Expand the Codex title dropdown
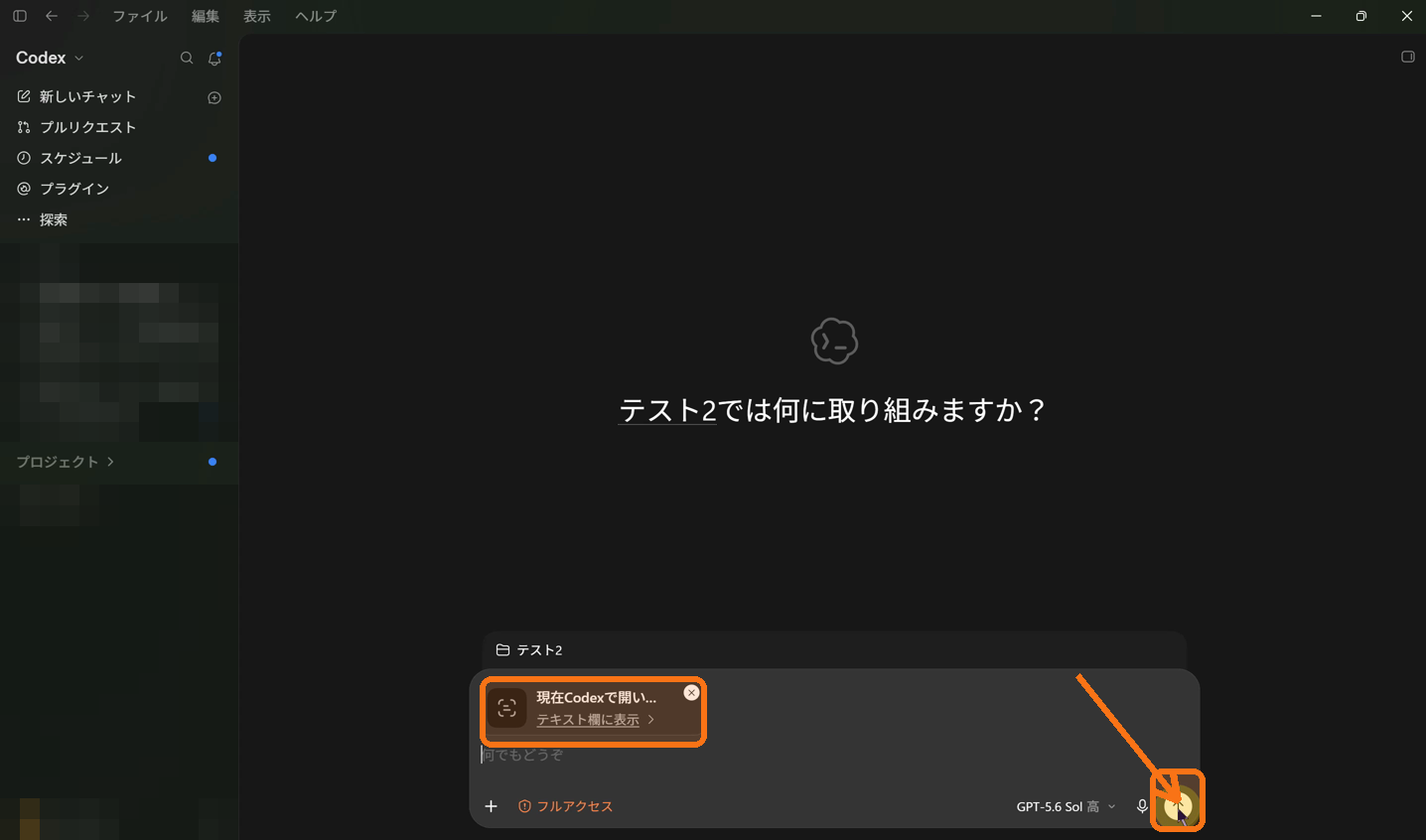1426x840 pixels. tap(50, 58)
